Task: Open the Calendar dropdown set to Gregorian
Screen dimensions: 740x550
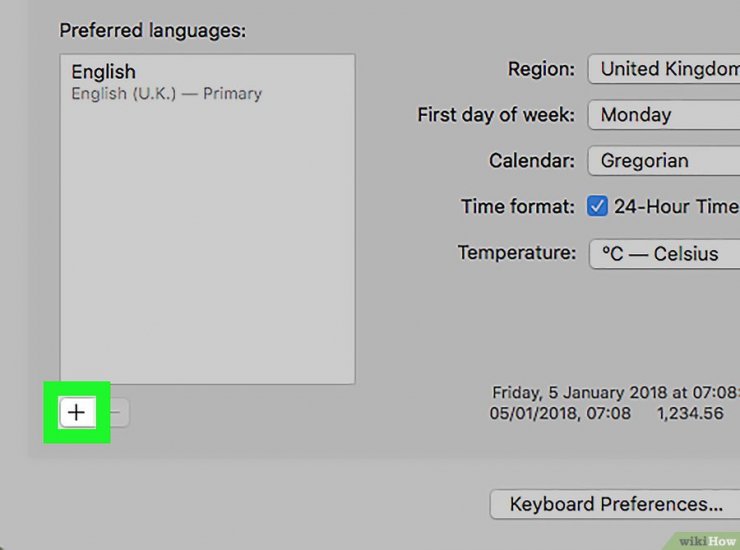Action: [664, 161]
